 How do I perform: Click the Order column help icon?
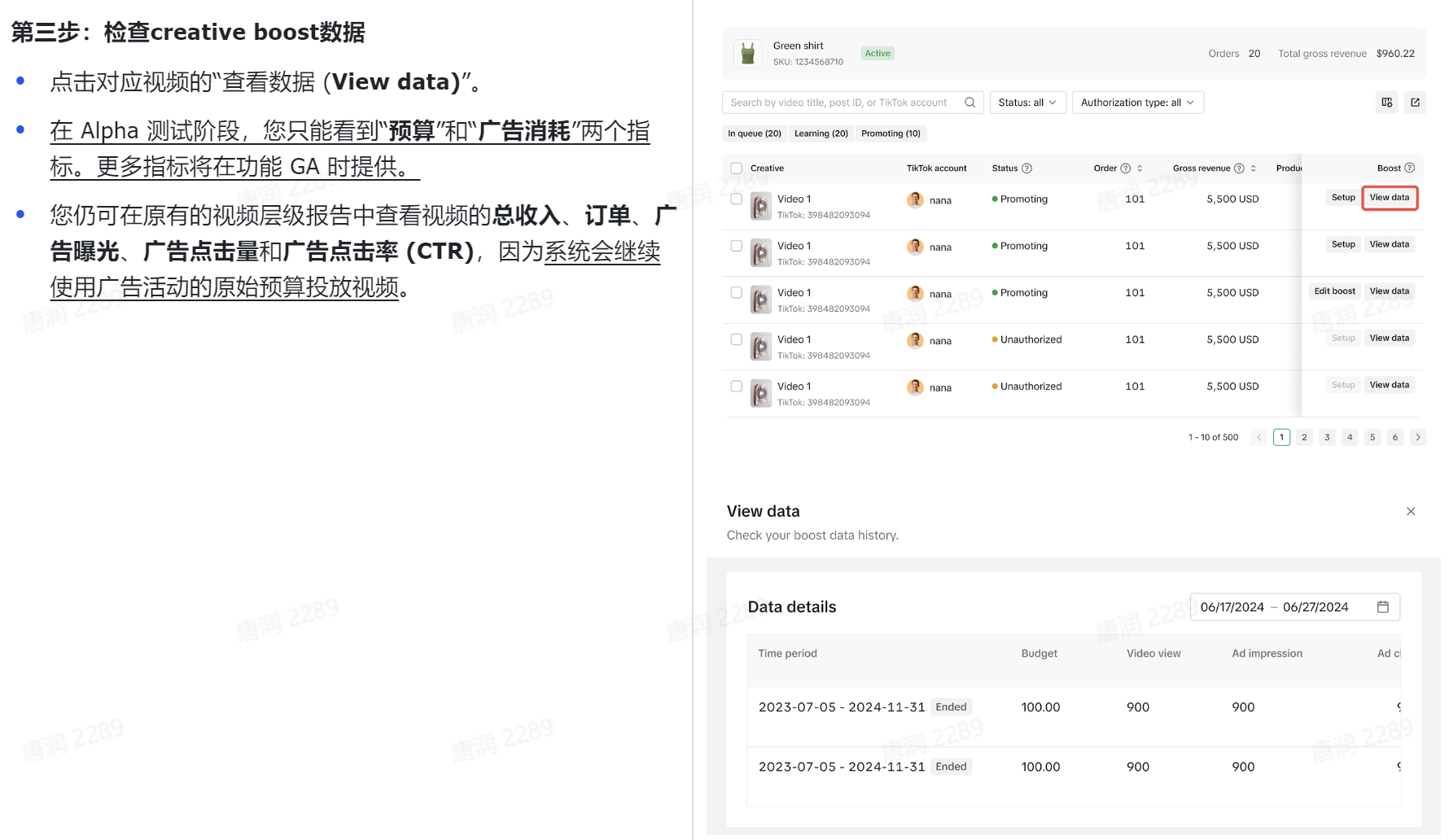pyautogui.click(x=1125, y=168)
